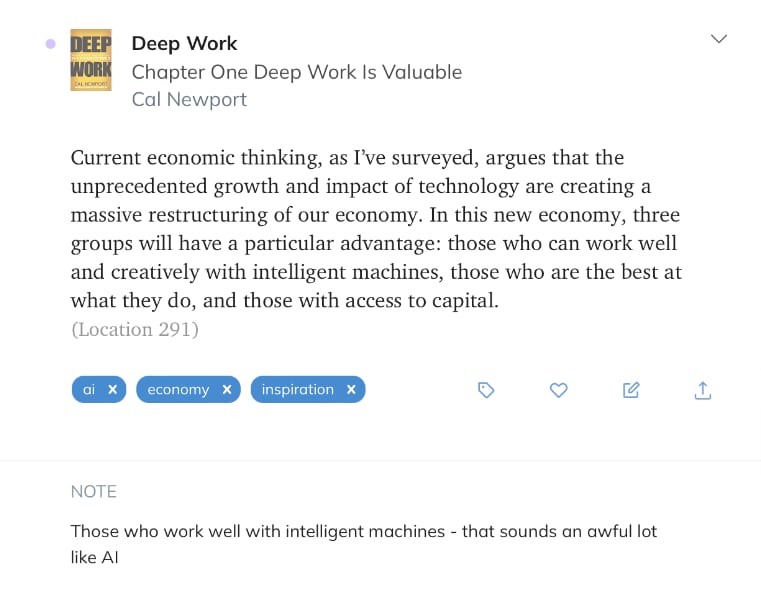Remove the "ai" tag
761x599 pixels.
coord(113,390)
